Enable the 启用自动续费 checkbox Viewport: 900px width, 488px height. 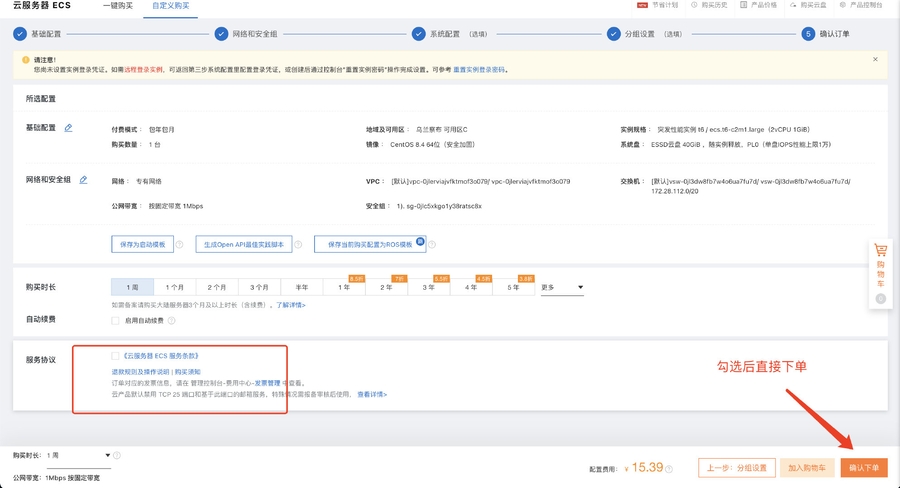pos(115,320)
